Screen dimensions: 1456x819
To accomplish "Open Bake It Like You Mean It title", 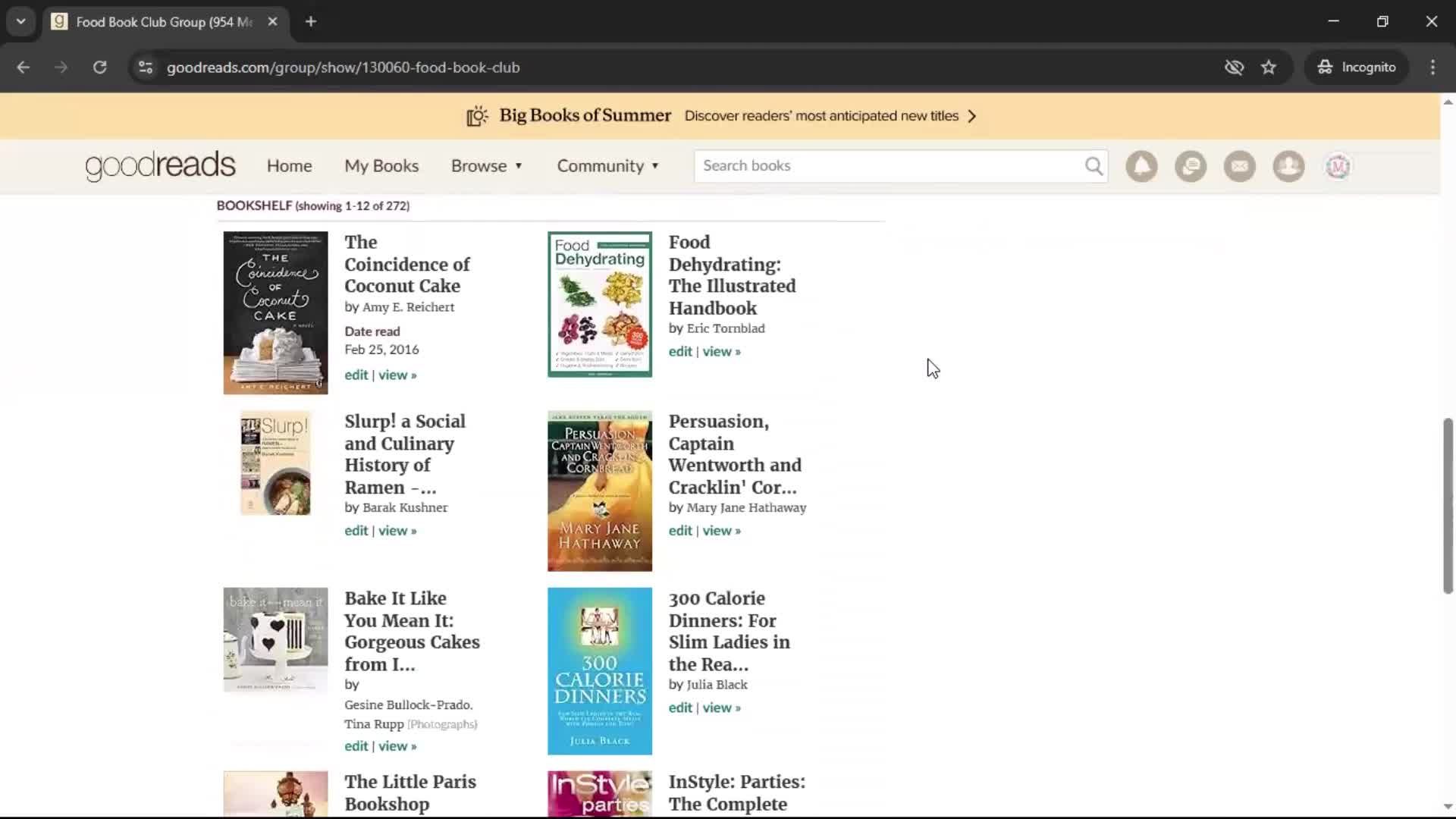I will [x=412, y=631].
